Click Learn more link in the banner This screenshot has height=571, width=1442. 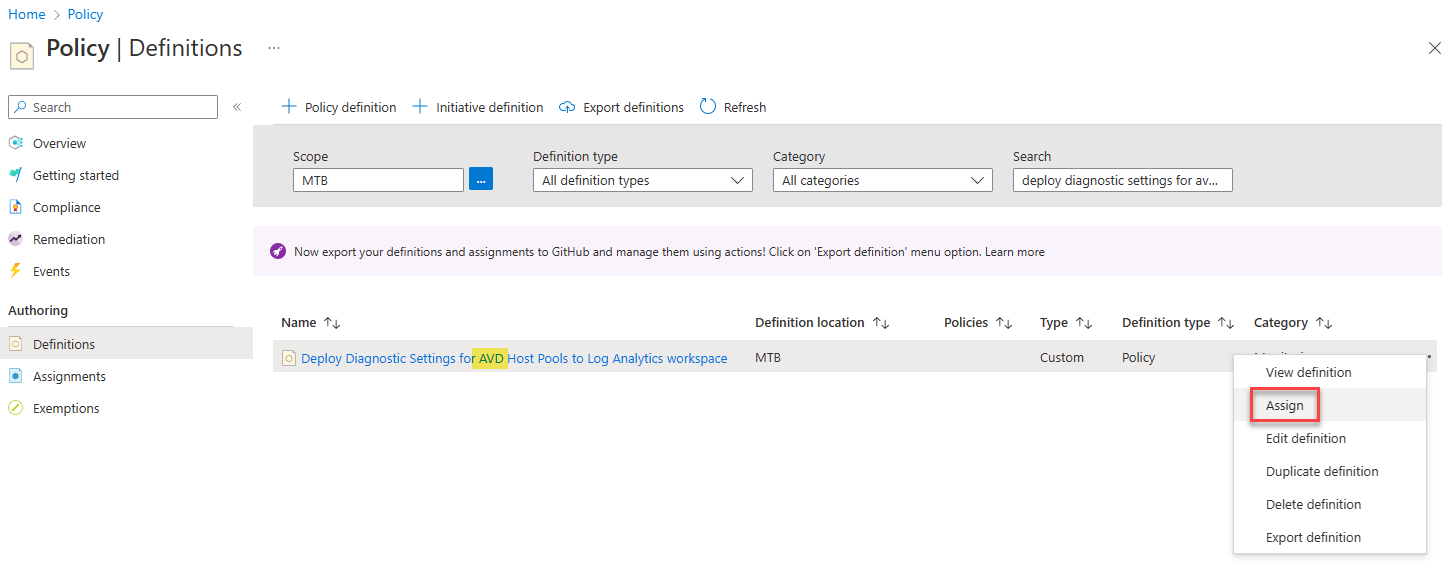(x=1015, y=252)
